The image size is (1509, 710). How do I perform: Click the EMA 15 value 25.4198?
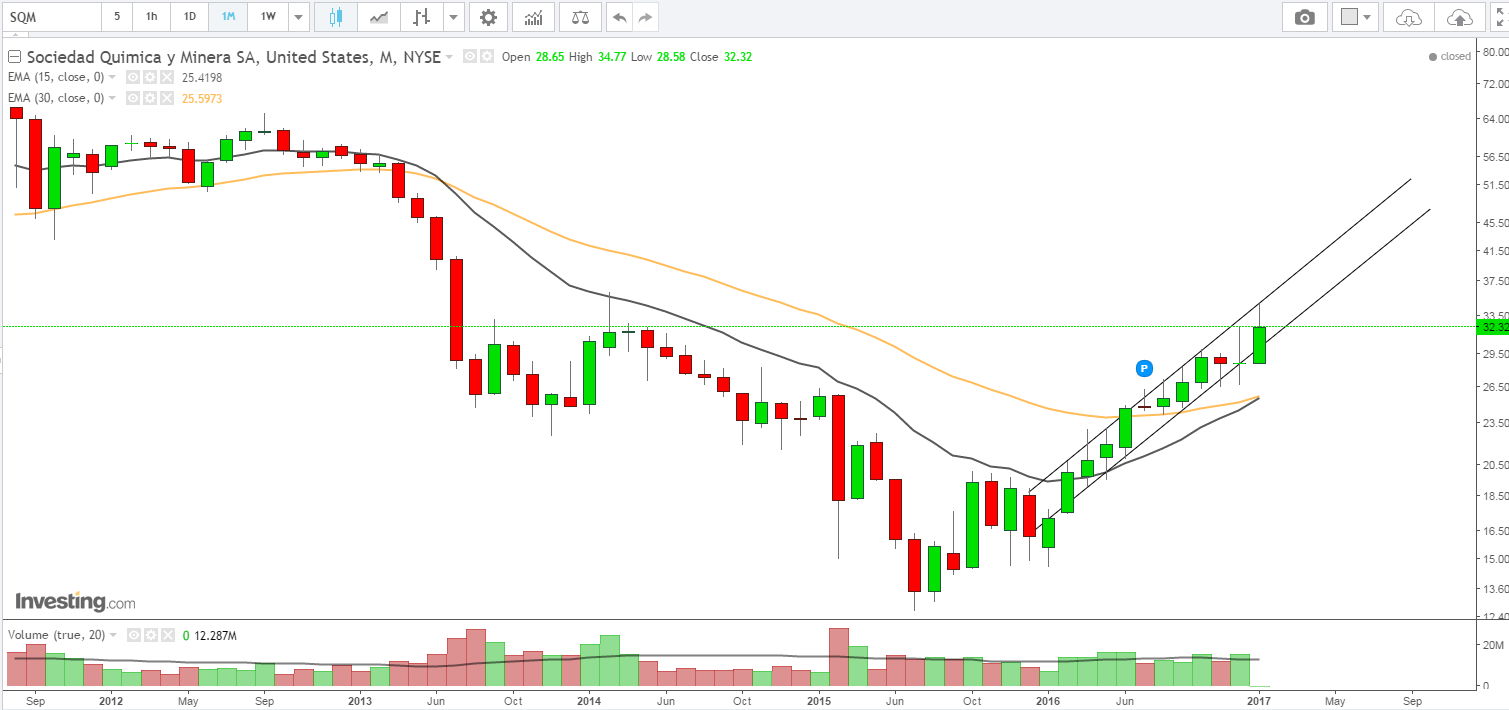pos(201,77)
